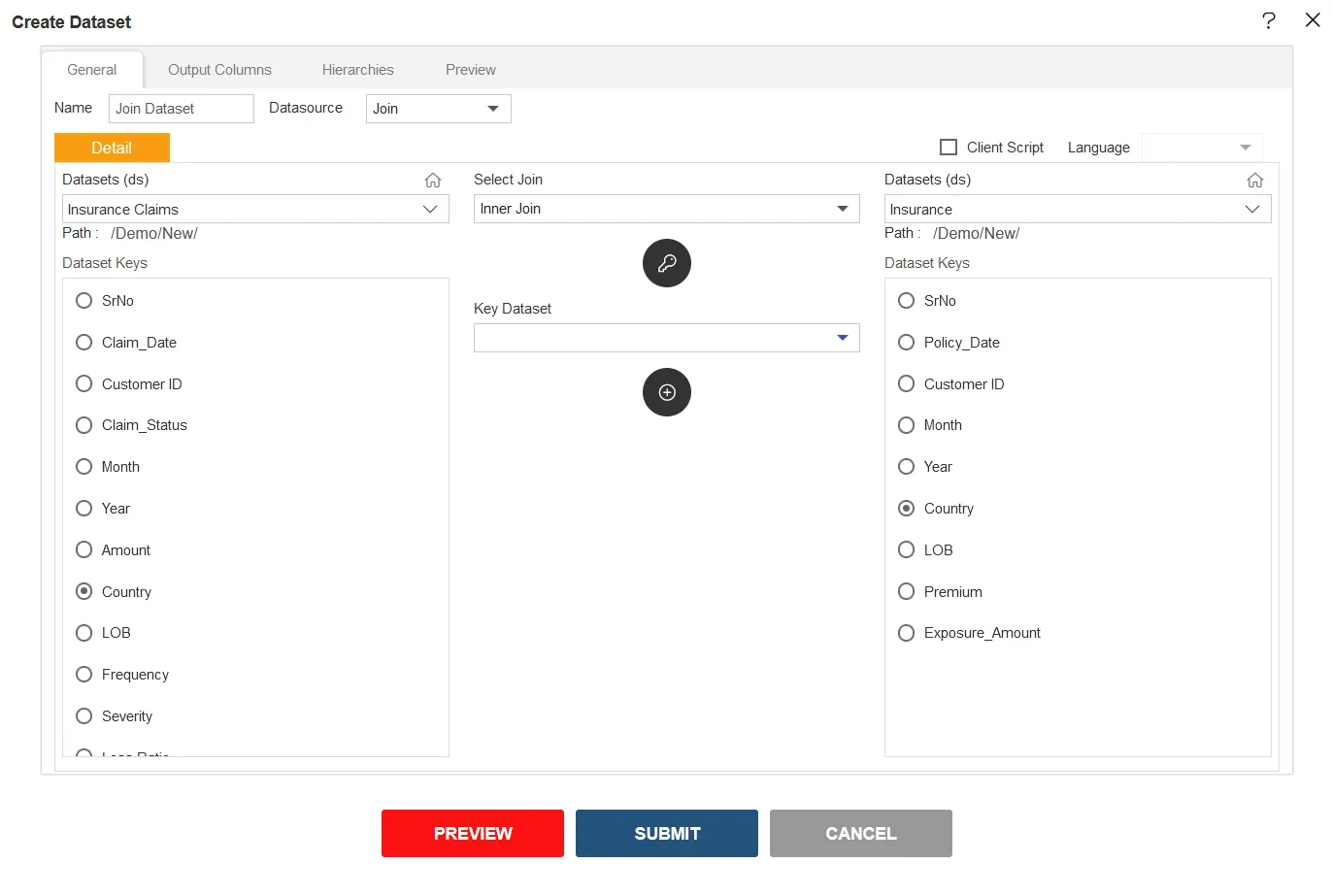
Task: Select Year radio in left Dataset Keys
Action: [x=84, y=509]
